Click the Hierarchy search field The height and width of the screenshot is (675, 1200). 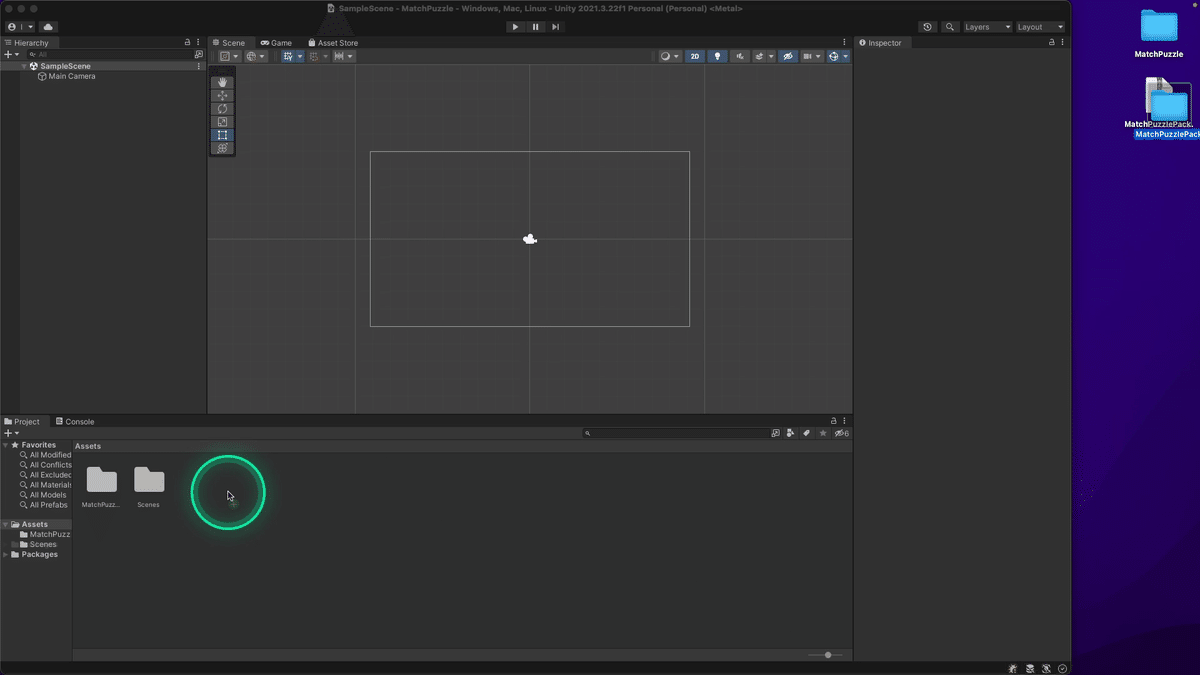tap(108, 54)
